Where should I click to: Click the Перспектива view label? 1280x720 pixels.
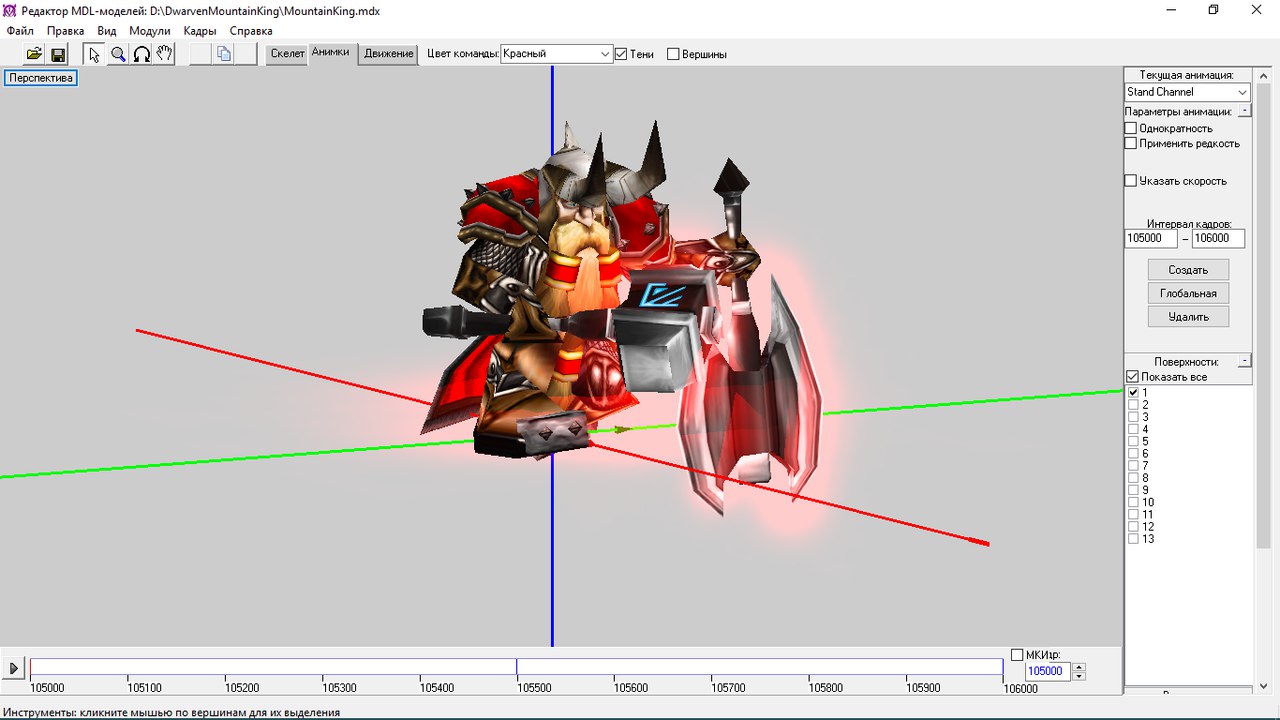(41, 78)
